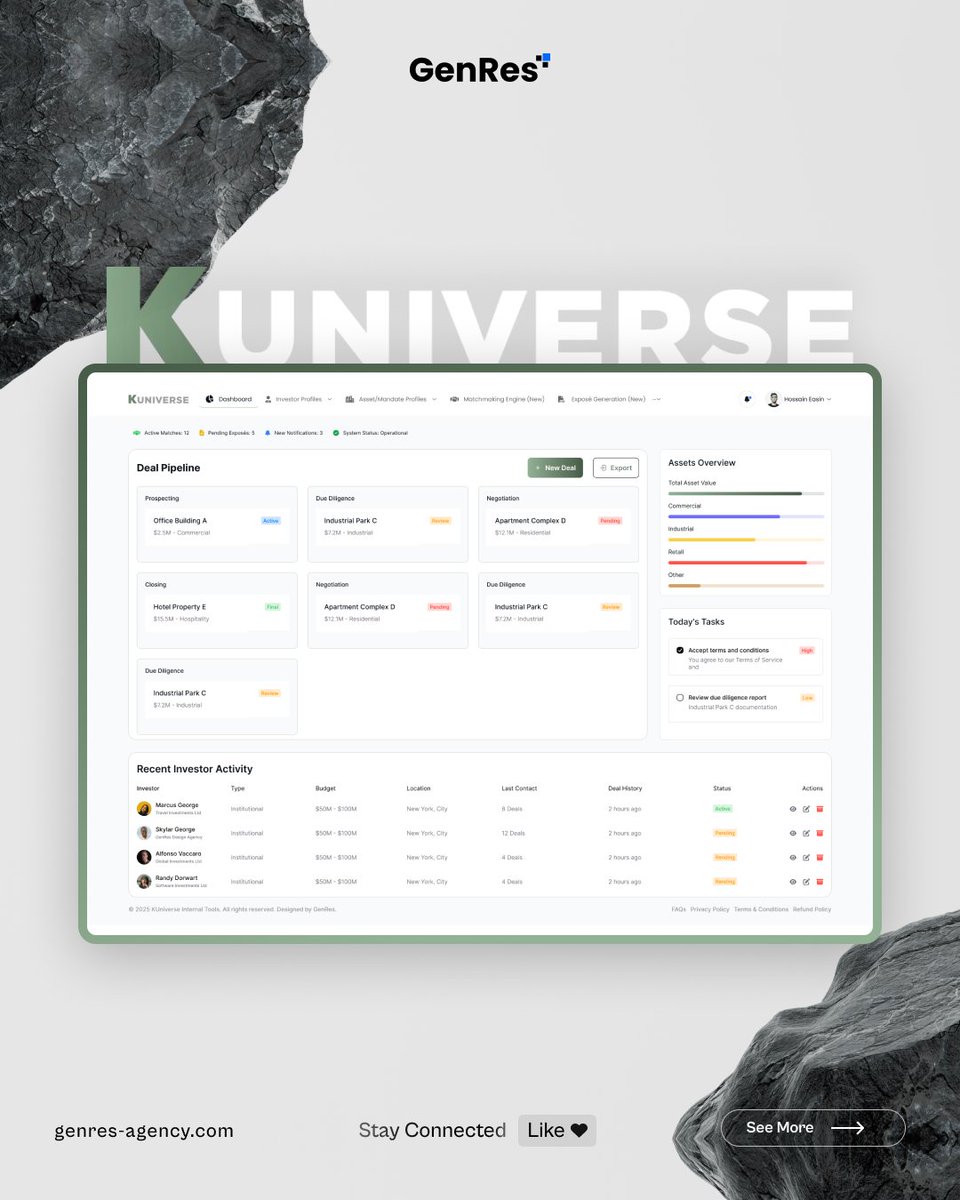Click the KUNIVERSE logo in the navbar

pyautogui.click(x=158, y=399)
